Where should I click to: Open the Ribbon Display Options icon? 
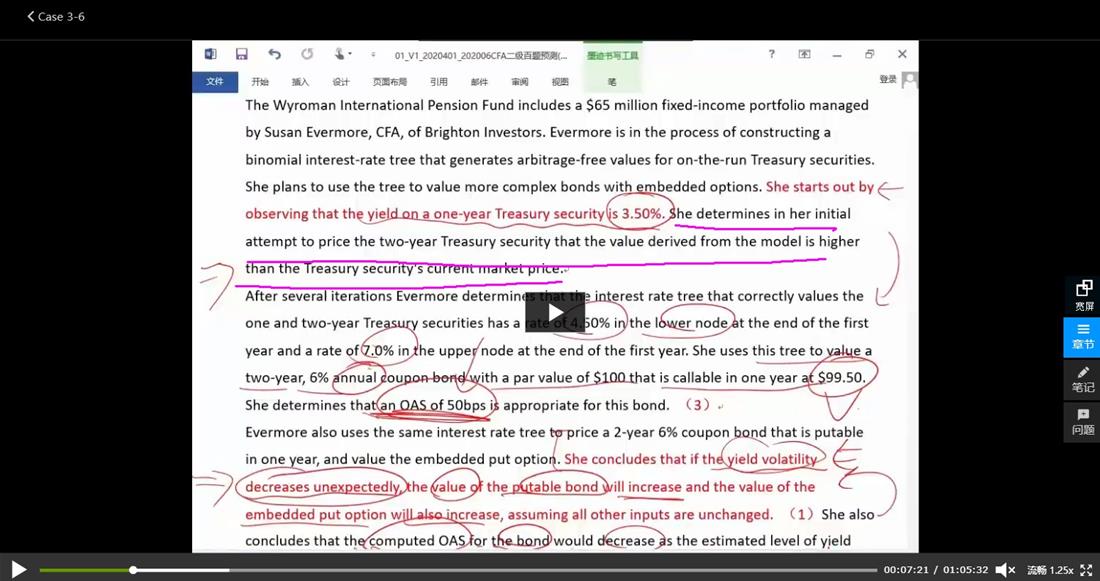point(805,54)
